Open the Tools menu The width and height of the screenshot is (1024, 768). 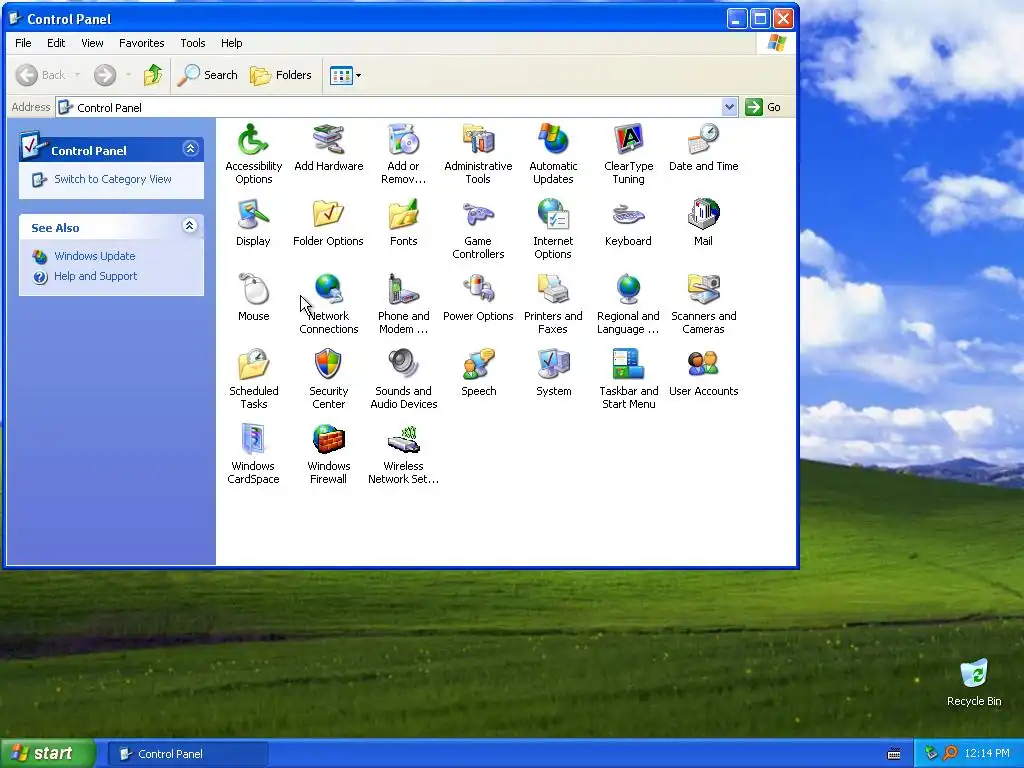[x=193, y=43]
